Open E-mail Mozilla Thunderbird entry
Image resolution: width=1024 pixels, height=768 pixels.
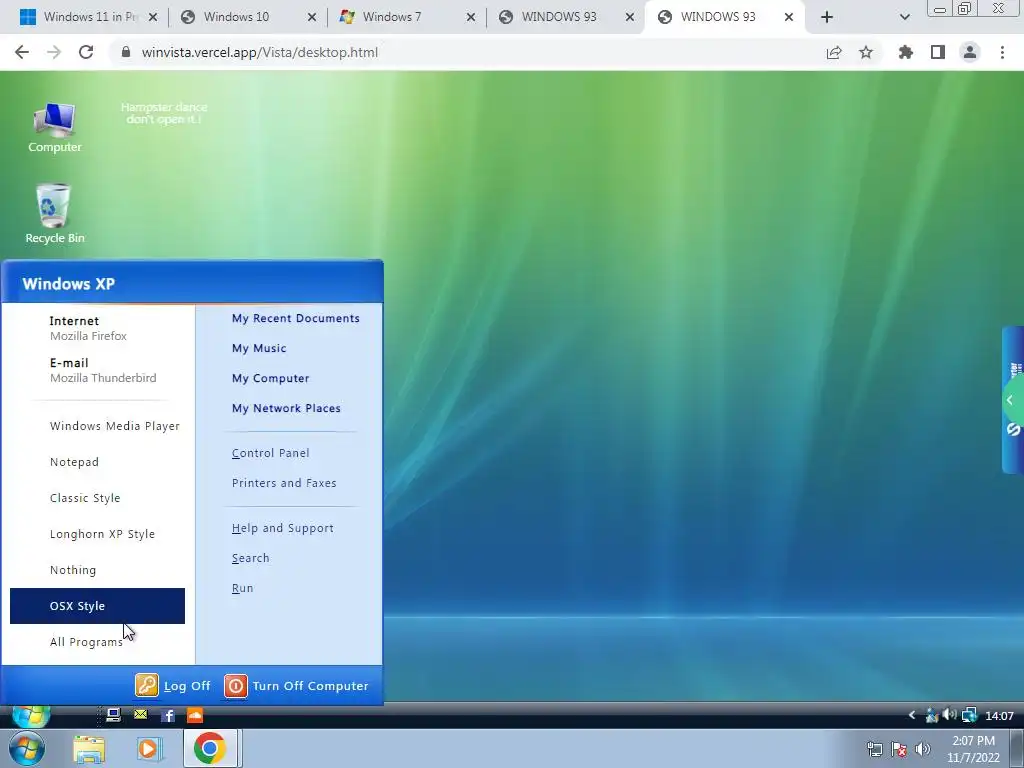[x=98, y=370]
